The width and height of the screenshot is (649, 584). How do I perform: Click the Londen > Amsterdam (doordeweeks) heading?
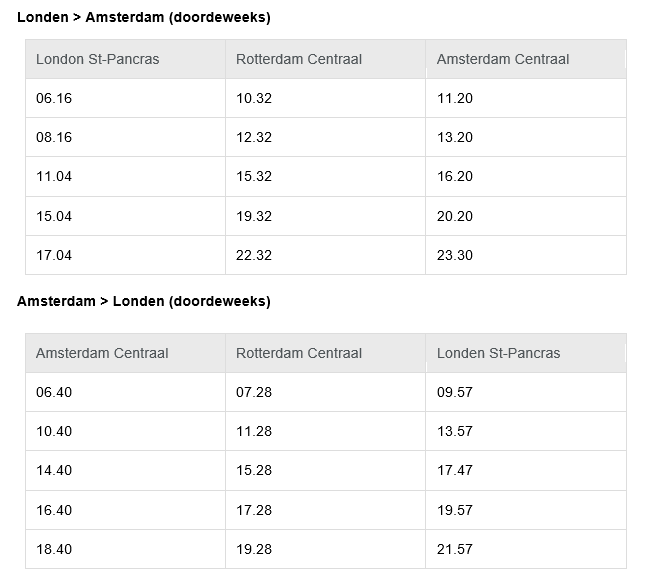(x=144, y=17)
